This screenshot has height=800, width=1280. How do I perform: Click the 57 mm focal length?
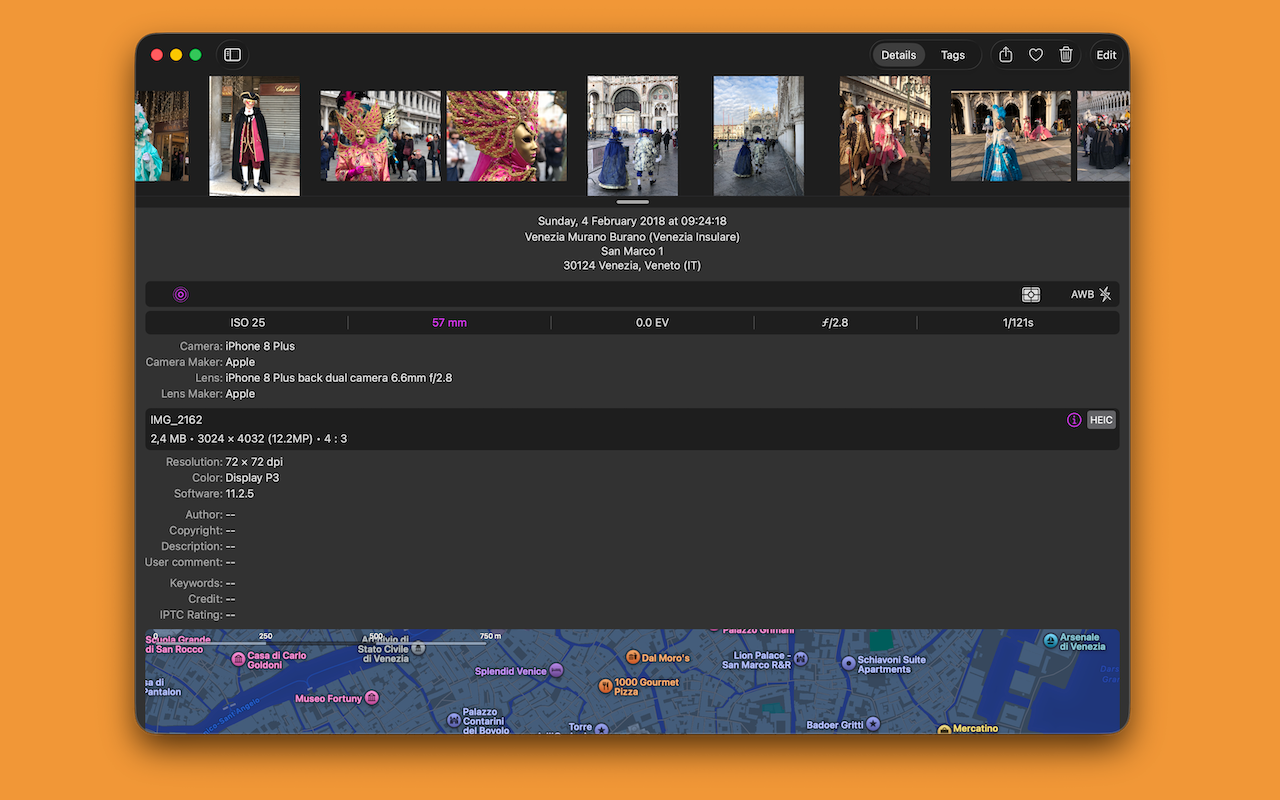(x=449, y=323)
